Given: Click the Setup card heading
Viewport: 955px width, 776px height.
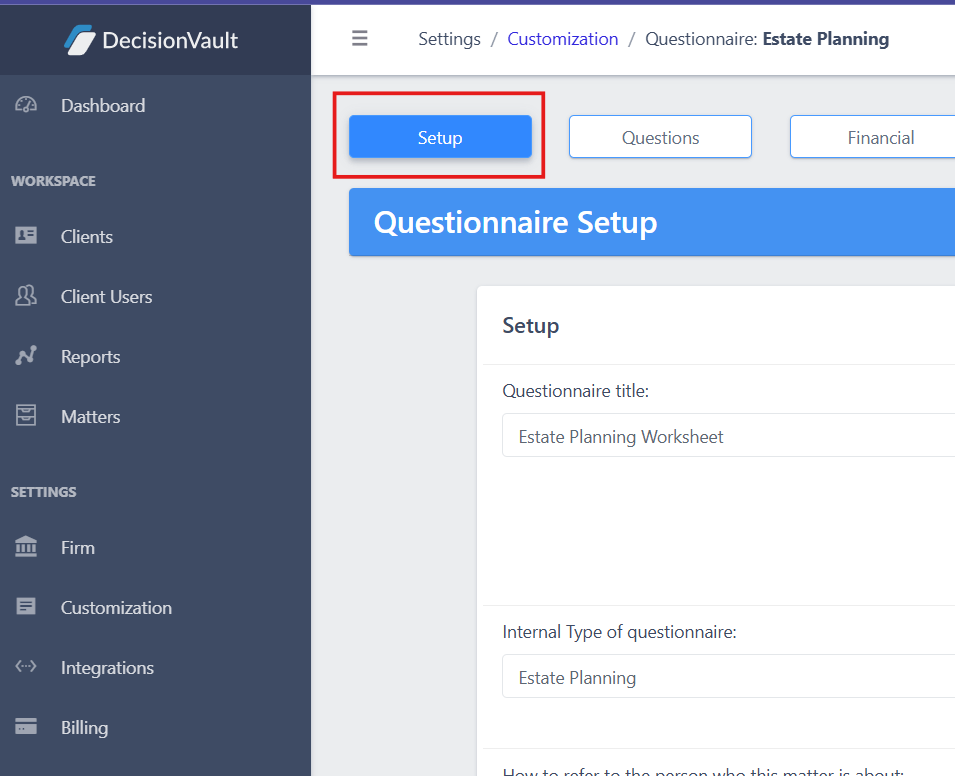Looking at the screenshot, I should [530, 325].
